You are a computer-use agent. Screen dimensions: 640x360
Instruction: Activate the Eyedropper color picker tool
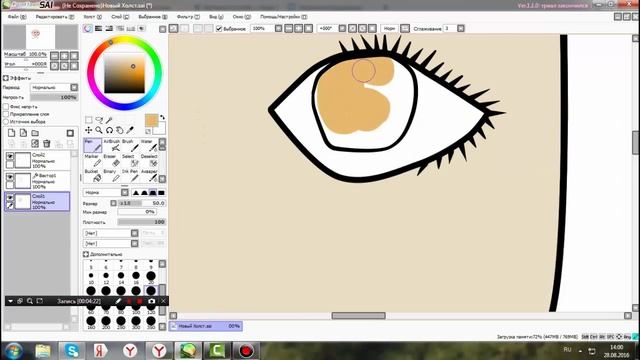(130, 130)
